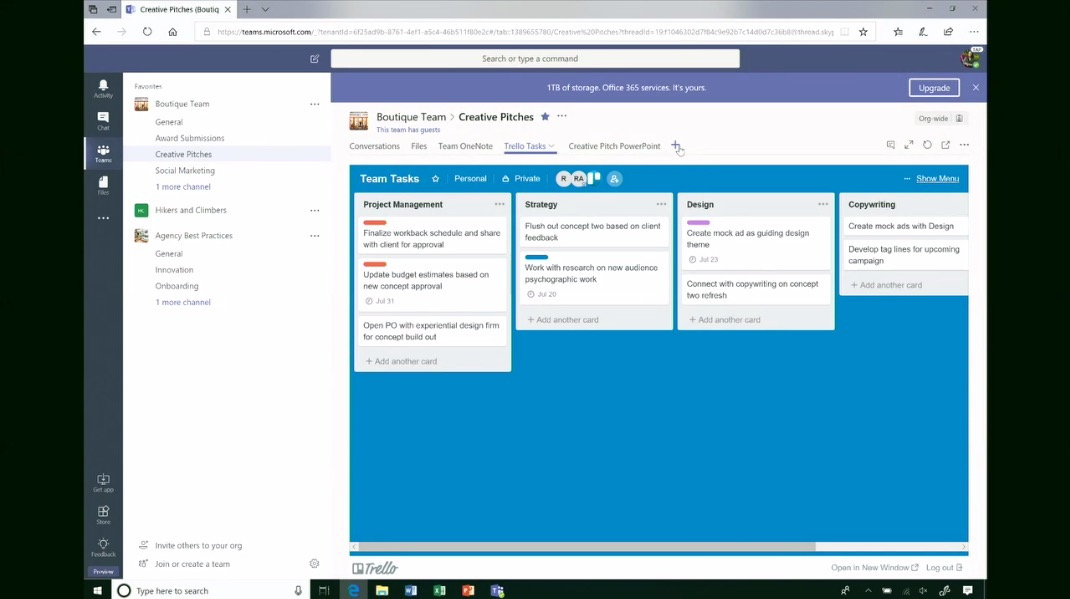Open Creative Pitches channel more options
Screen dimensions: 1070x599
tap(562, 117)
